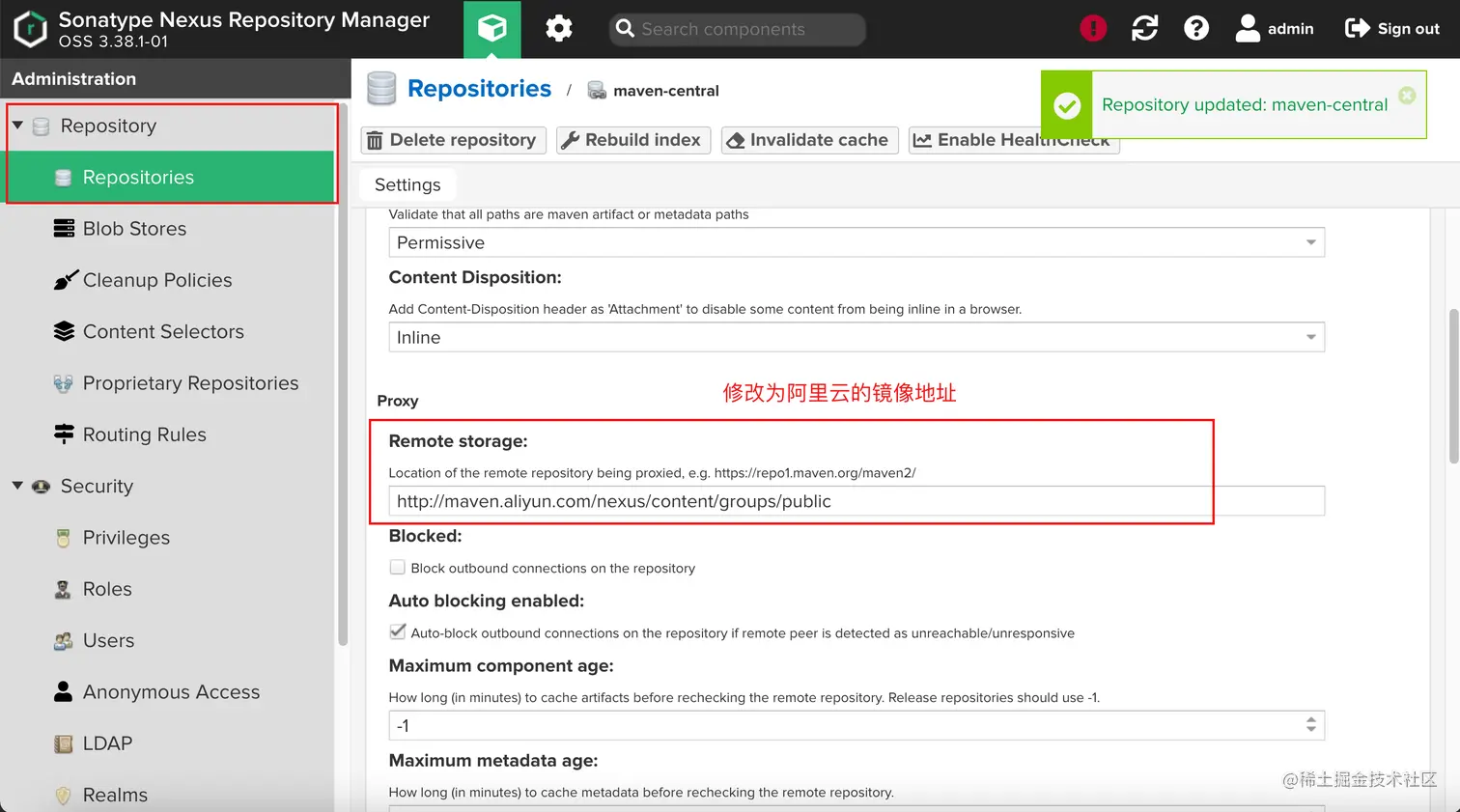Toggle Auto-block outbound connections checkbox
The image size is (1460, 812).
(x=397, y=631)
